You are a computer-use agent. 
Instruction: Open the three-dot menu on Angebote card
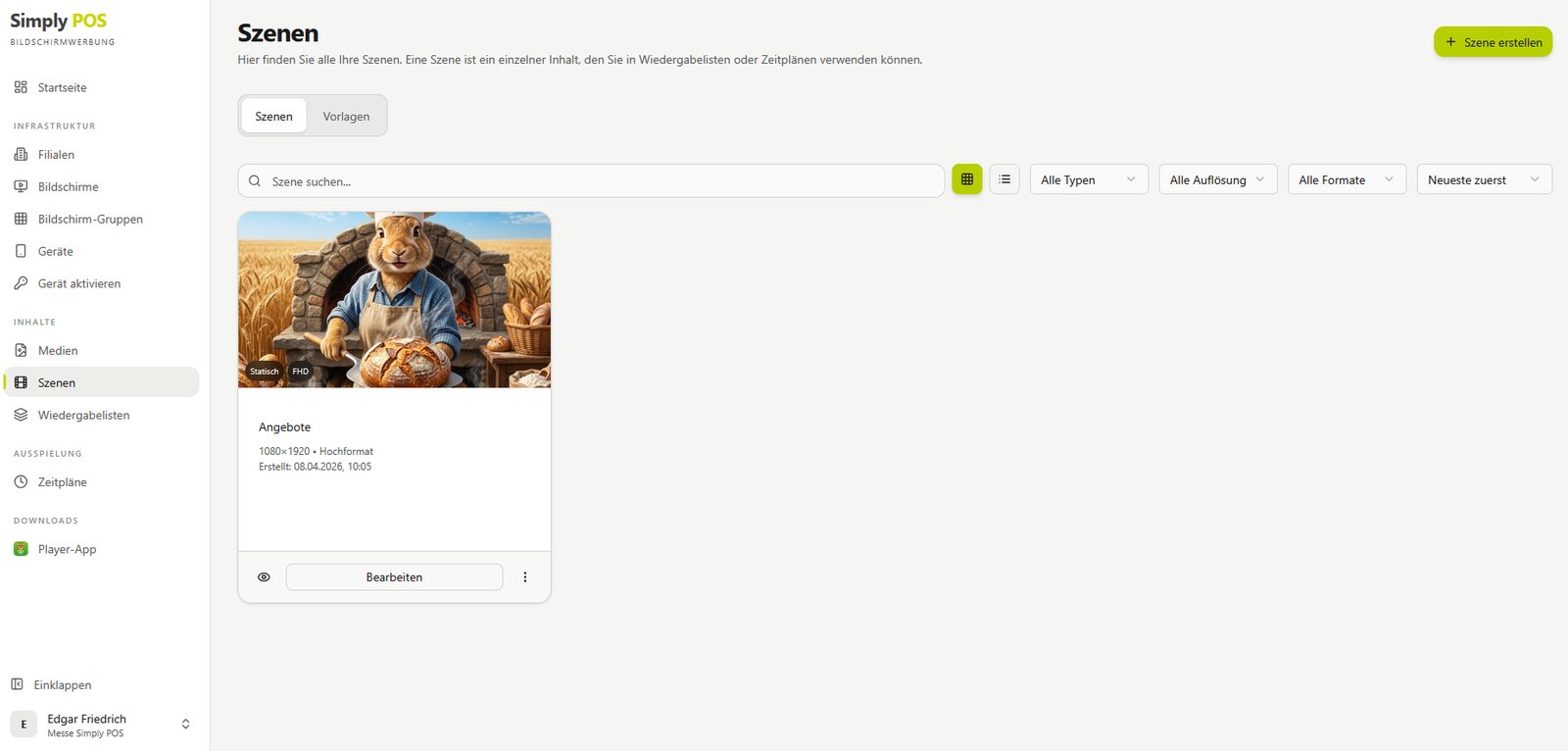pyautogui.click(x=525, y=577)
